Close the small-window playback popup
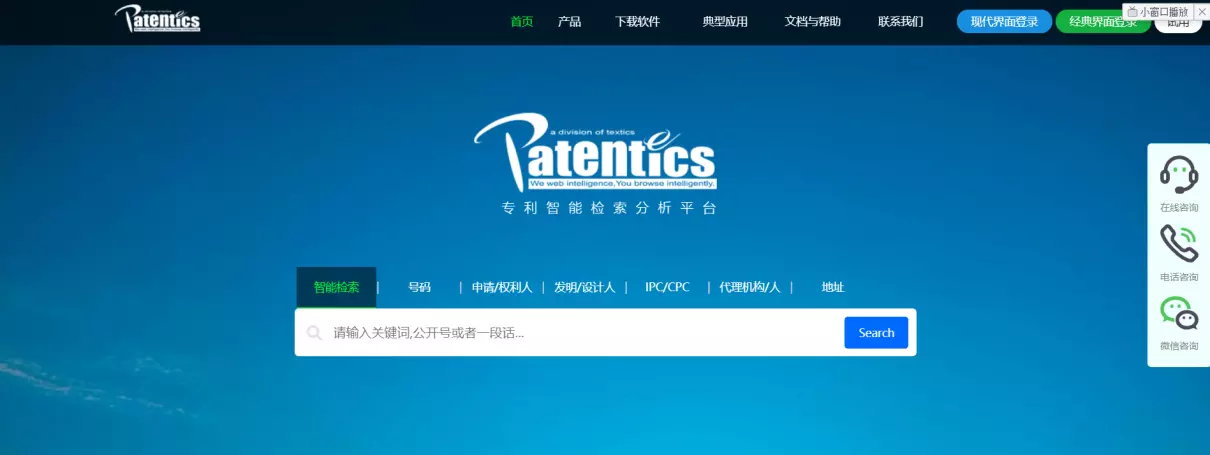Viewport: 1210px width, 455px height. tap(1201, 12)
